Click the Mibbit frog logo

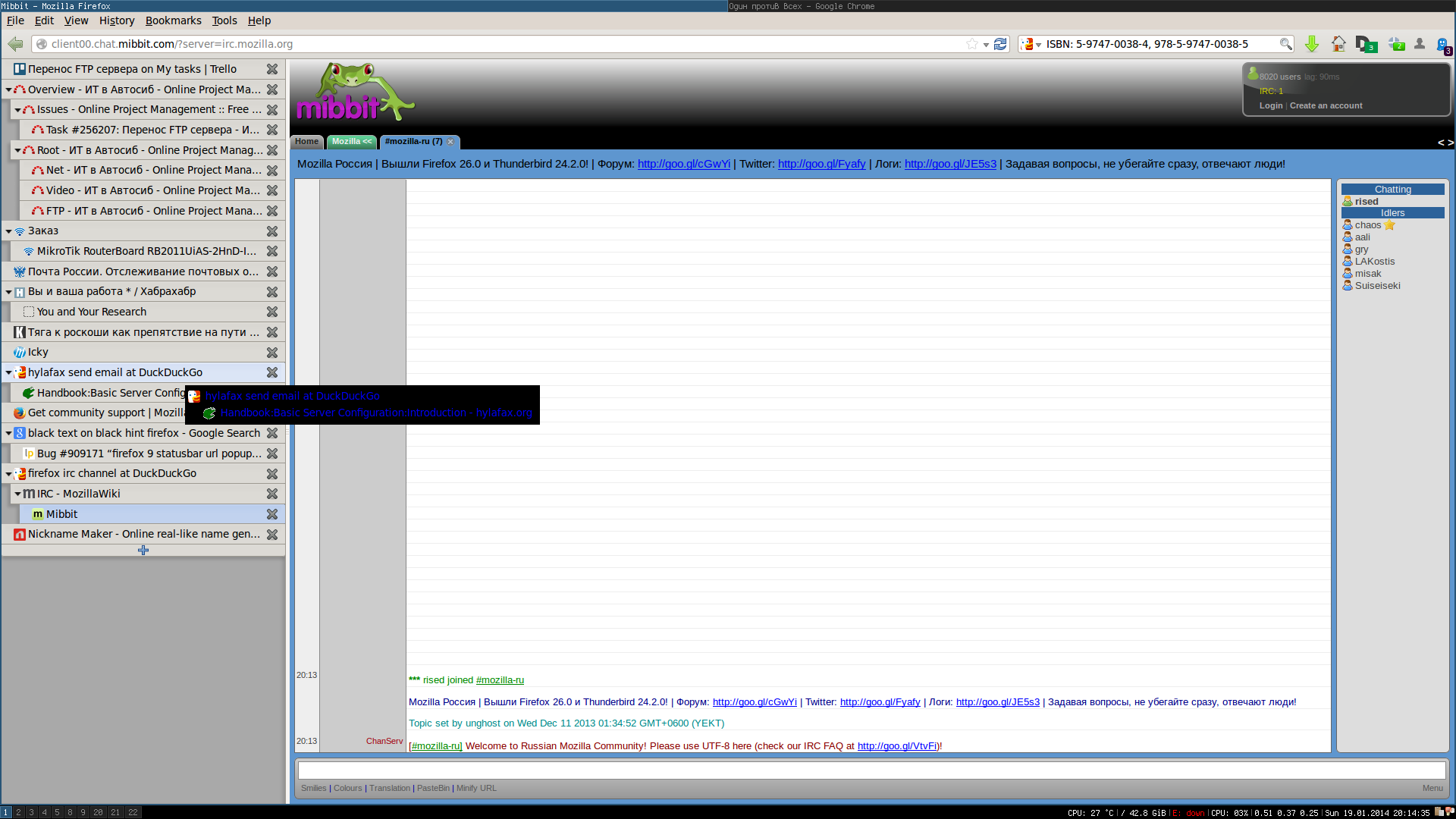354,93
